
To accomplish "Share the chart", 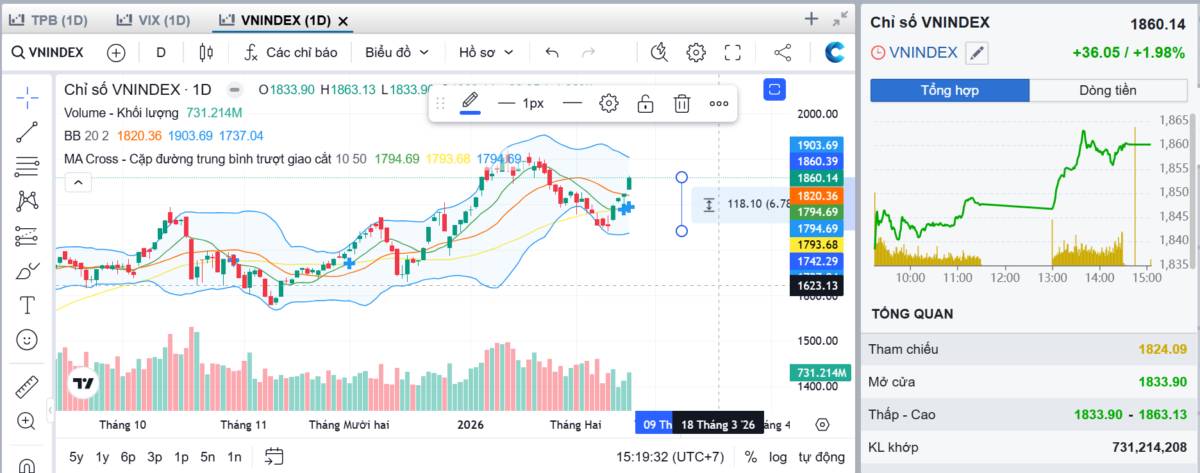I will [x=783, y=52].
